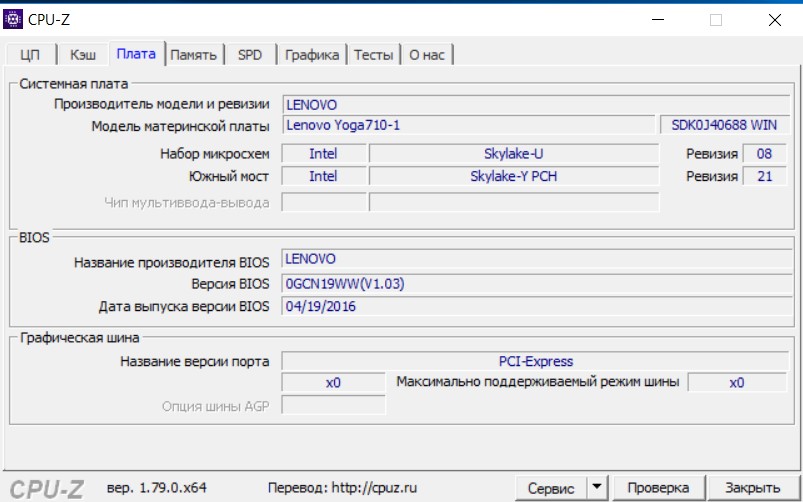Click the Сервис button
The image size is (803, 502).
pos(551,488)
